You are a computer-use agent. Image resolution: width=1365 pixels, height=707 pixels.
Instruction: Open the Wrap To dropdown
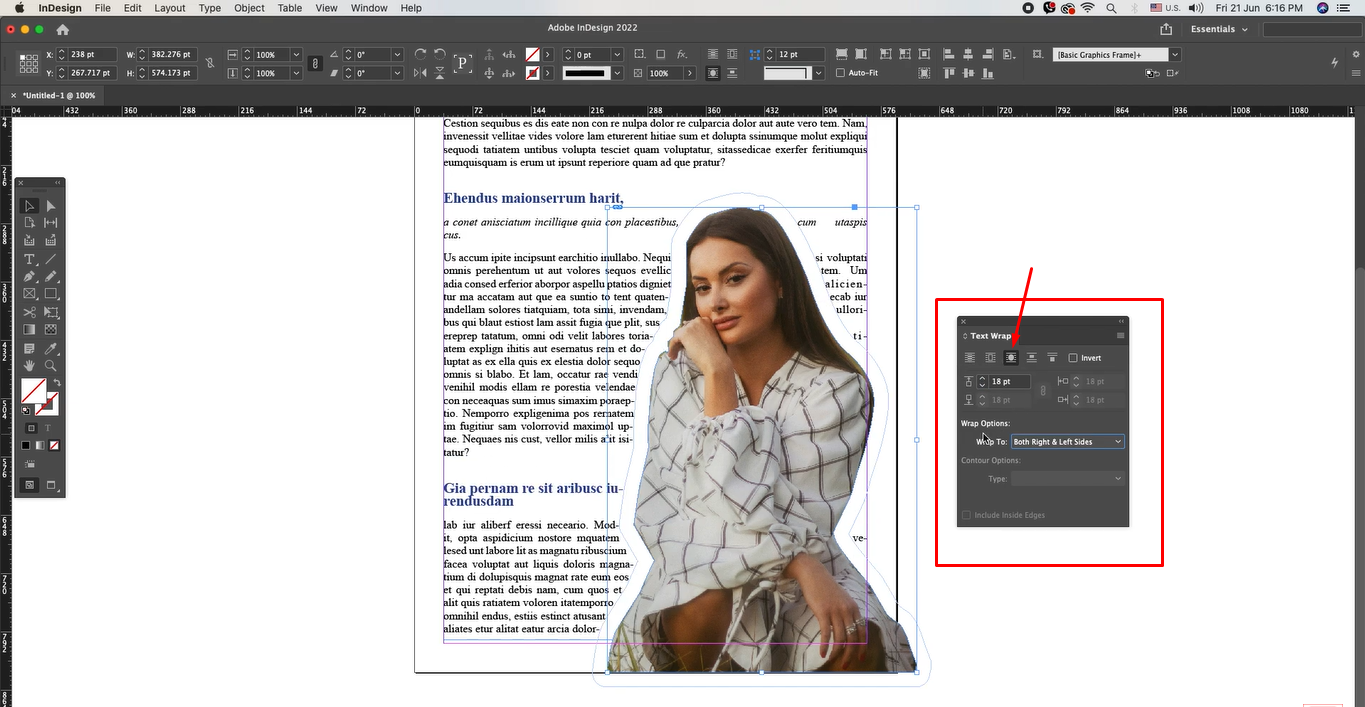pos(1067,441)
